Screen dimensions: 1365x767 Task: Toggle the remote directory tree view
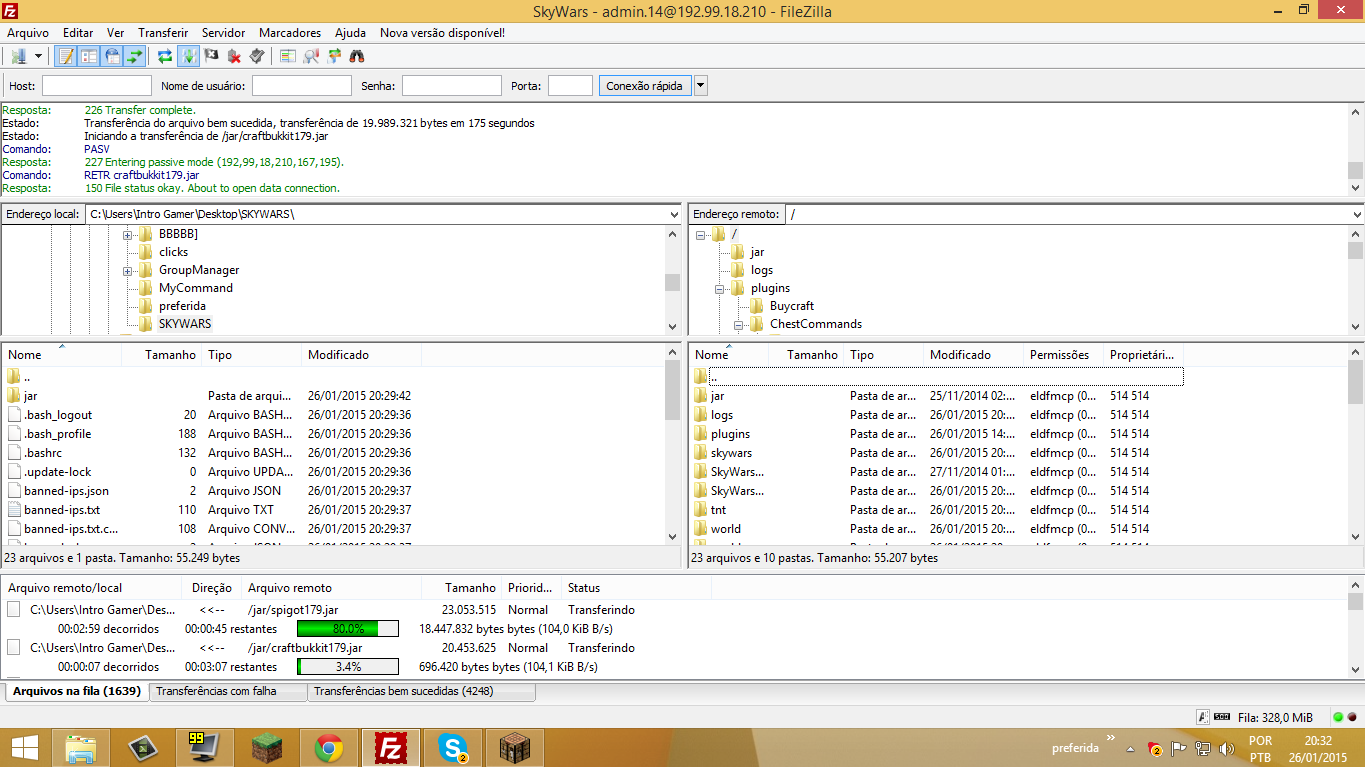[x=112, y=56]
